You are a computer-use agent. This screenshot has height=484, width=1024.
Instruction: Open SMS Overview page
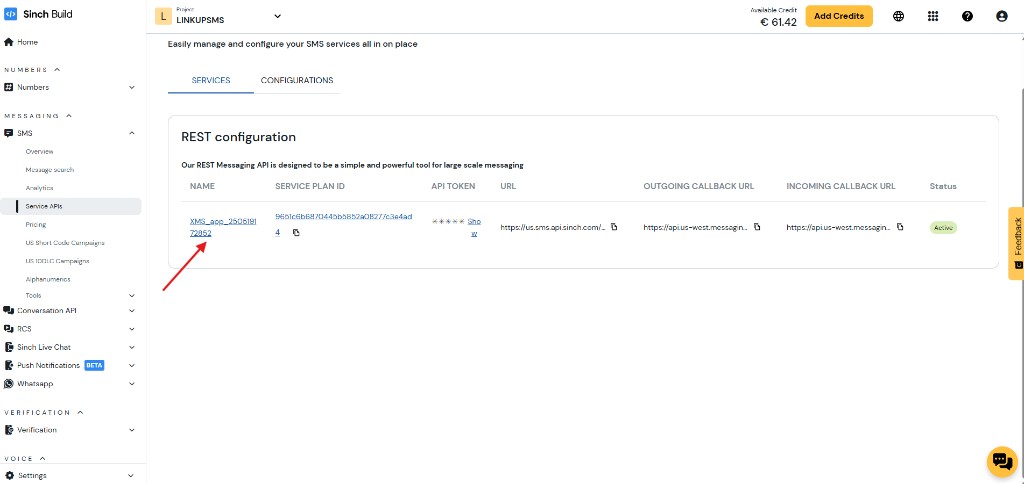(x=39, y=152)
